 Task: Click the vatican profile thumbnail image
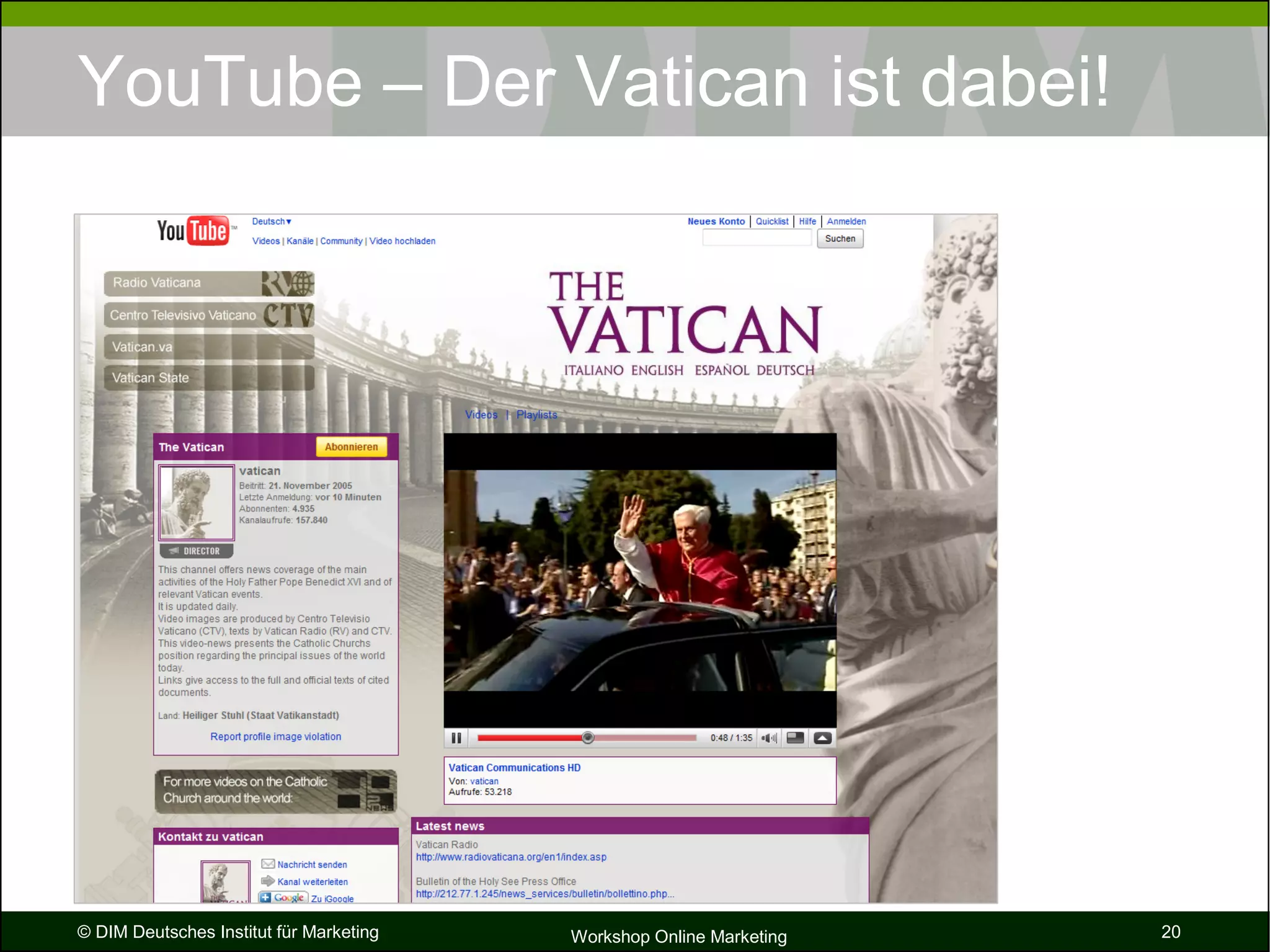pyautogui.click(x=197, y=502)
